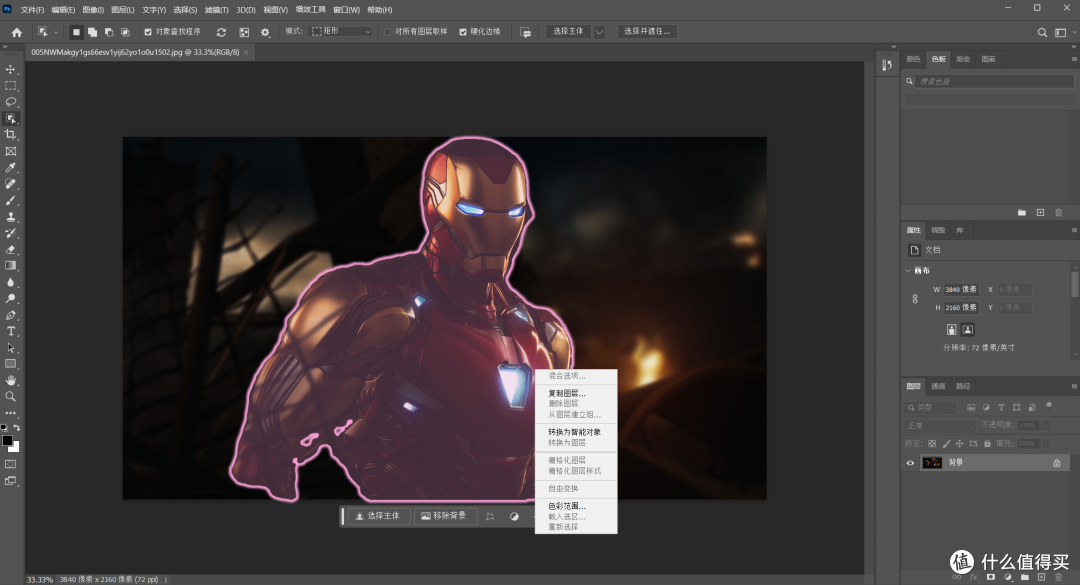The height and width of the screenshot is (585, 1080).
Task: Open the layer filter 类型 dropdown
Action: point(931,407)
